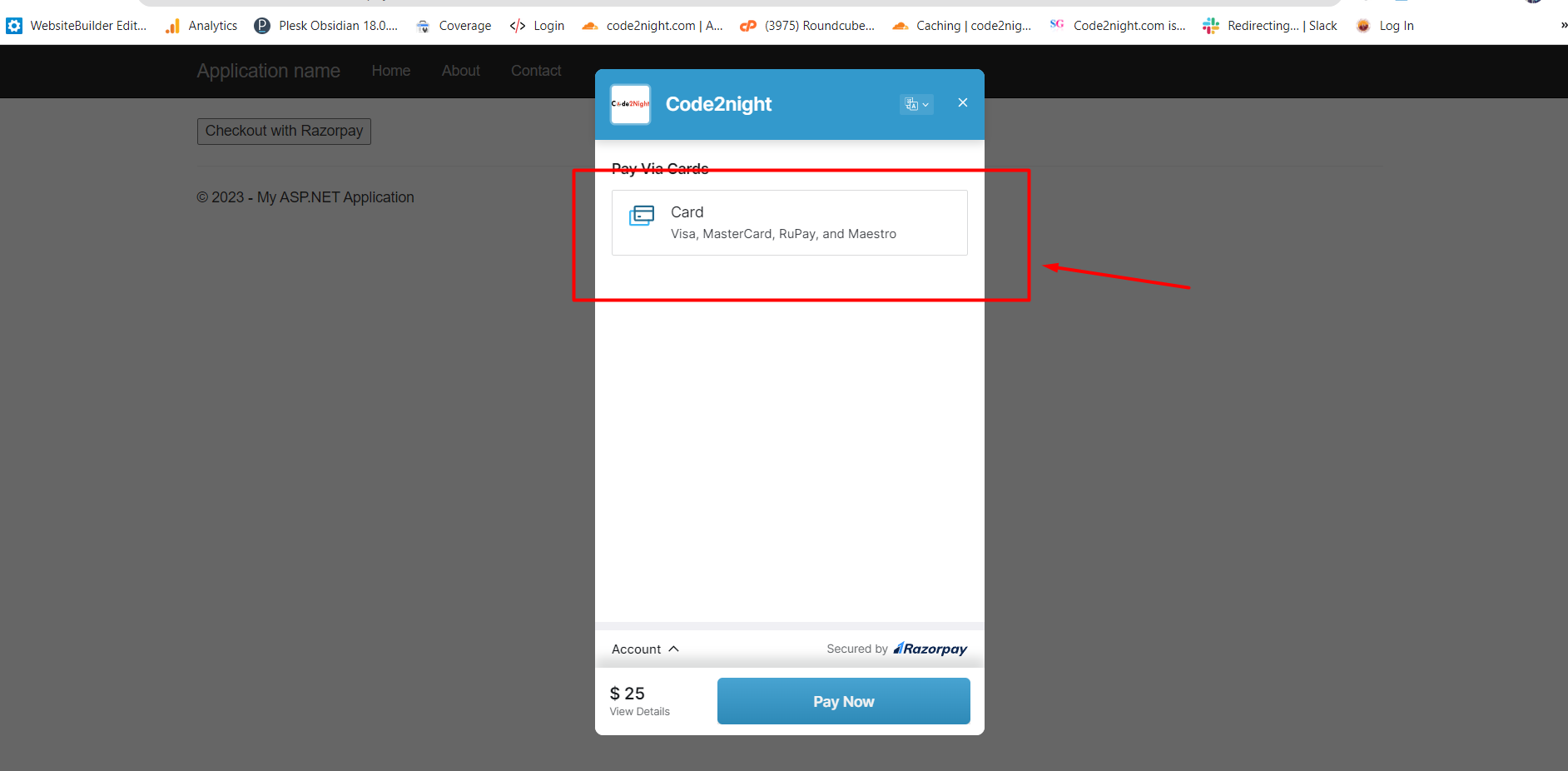Click the Pay Via Cards heading
This screenshot has height=771, width=1568.
(660, 169)
